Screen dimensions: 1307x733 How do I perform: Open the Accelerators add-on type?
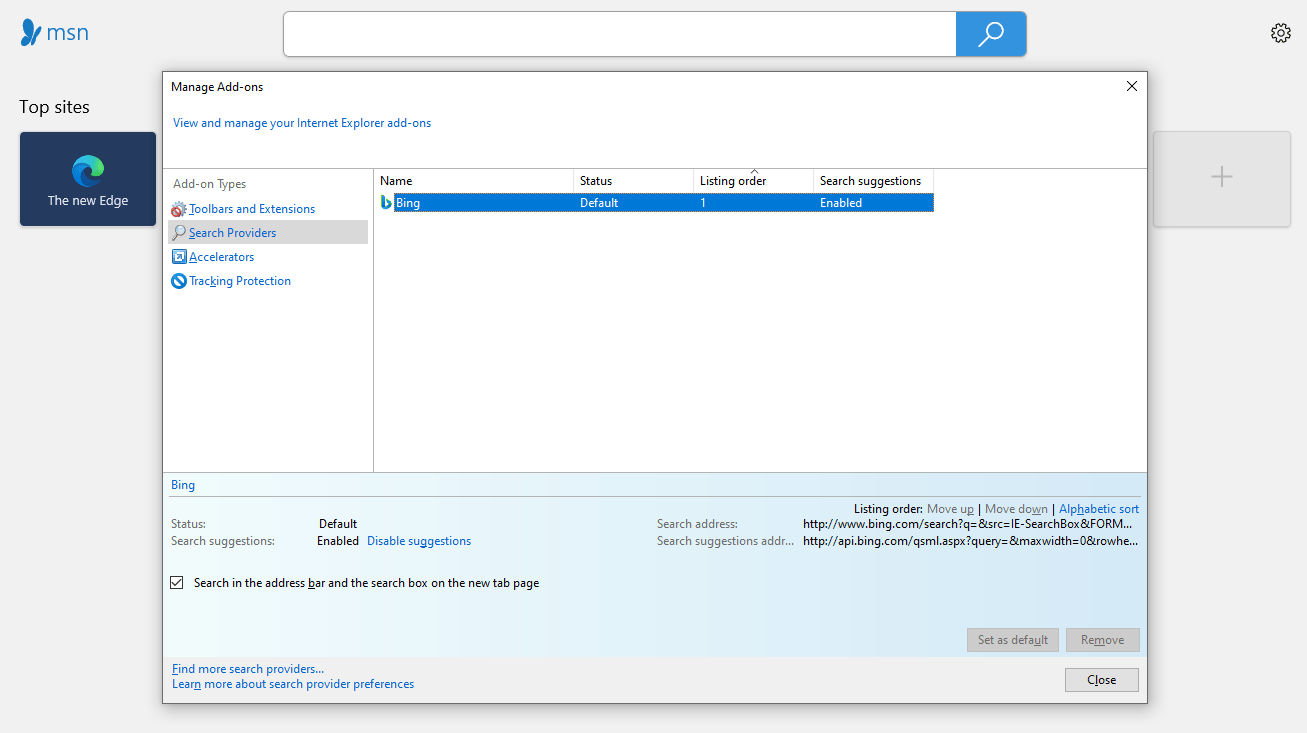tap(221, 257)
